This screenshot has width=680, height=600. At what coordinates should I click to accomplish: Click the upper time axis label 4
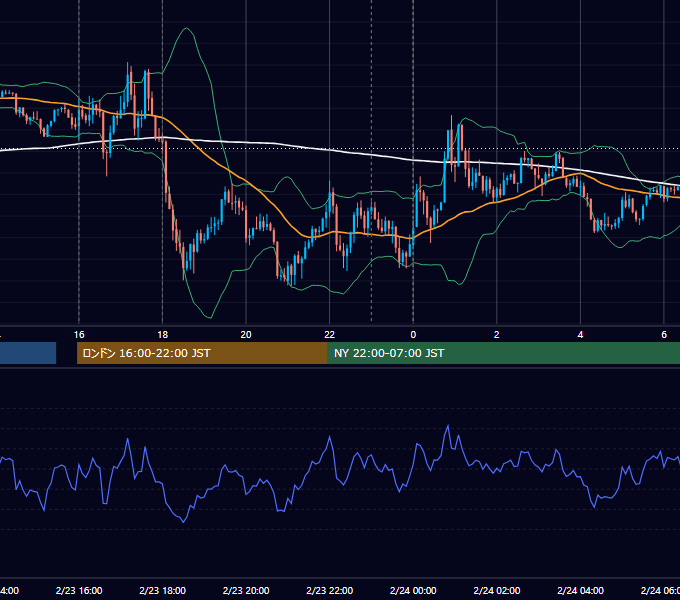click(x=580, y=335)
